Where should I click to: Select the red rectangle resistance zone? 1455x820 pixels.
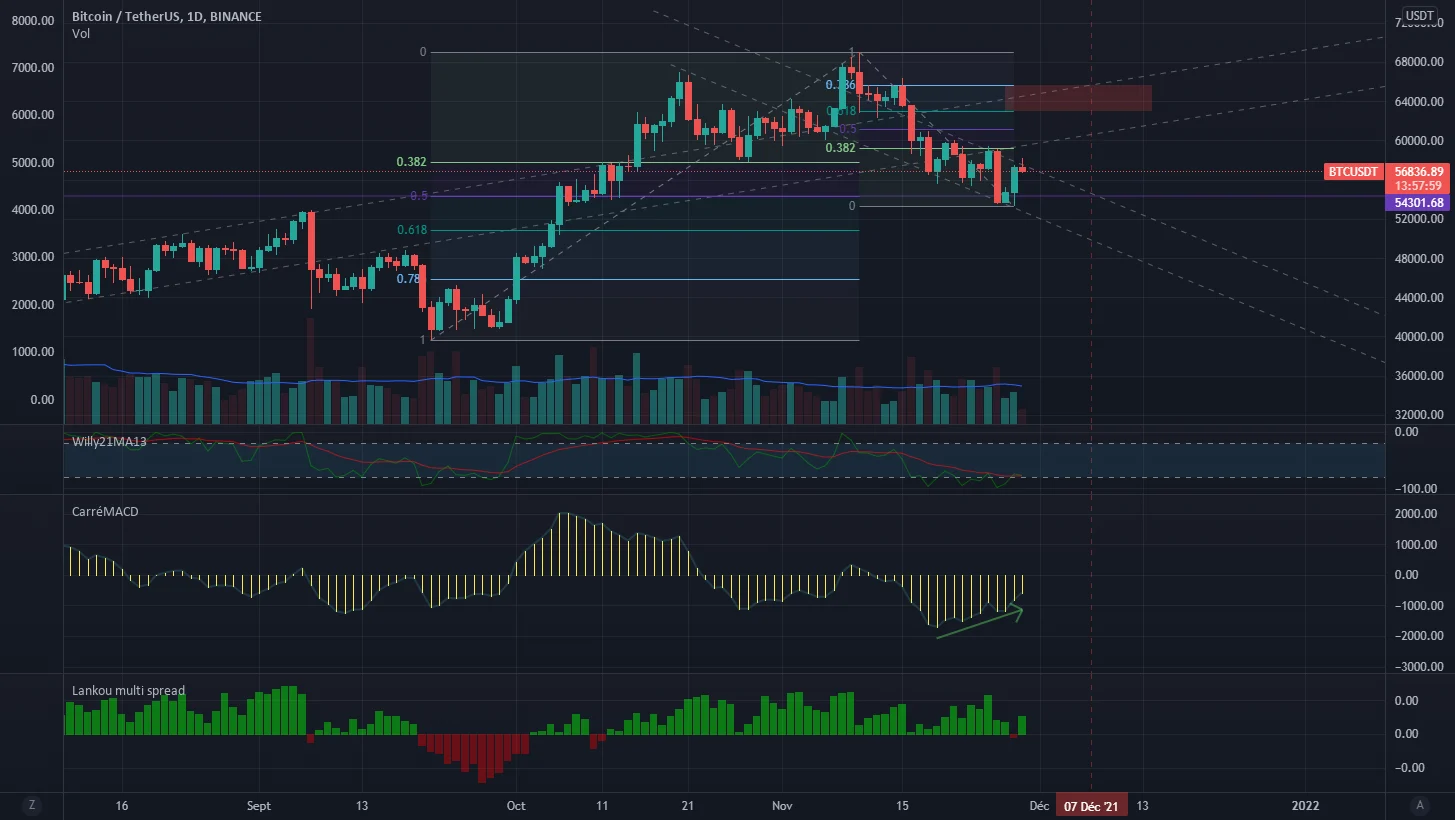click(1078, 98)
